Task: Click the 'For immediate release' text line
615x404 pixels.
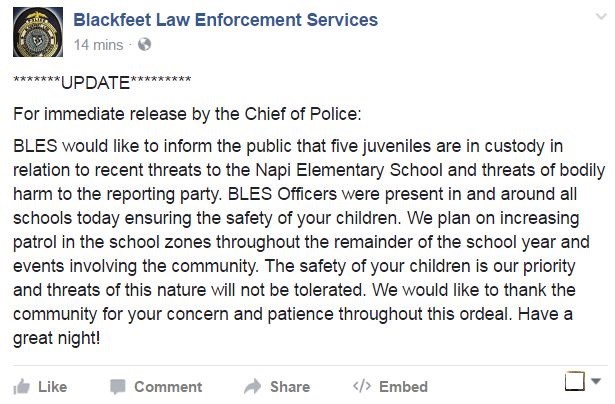Action: (187, 114)
